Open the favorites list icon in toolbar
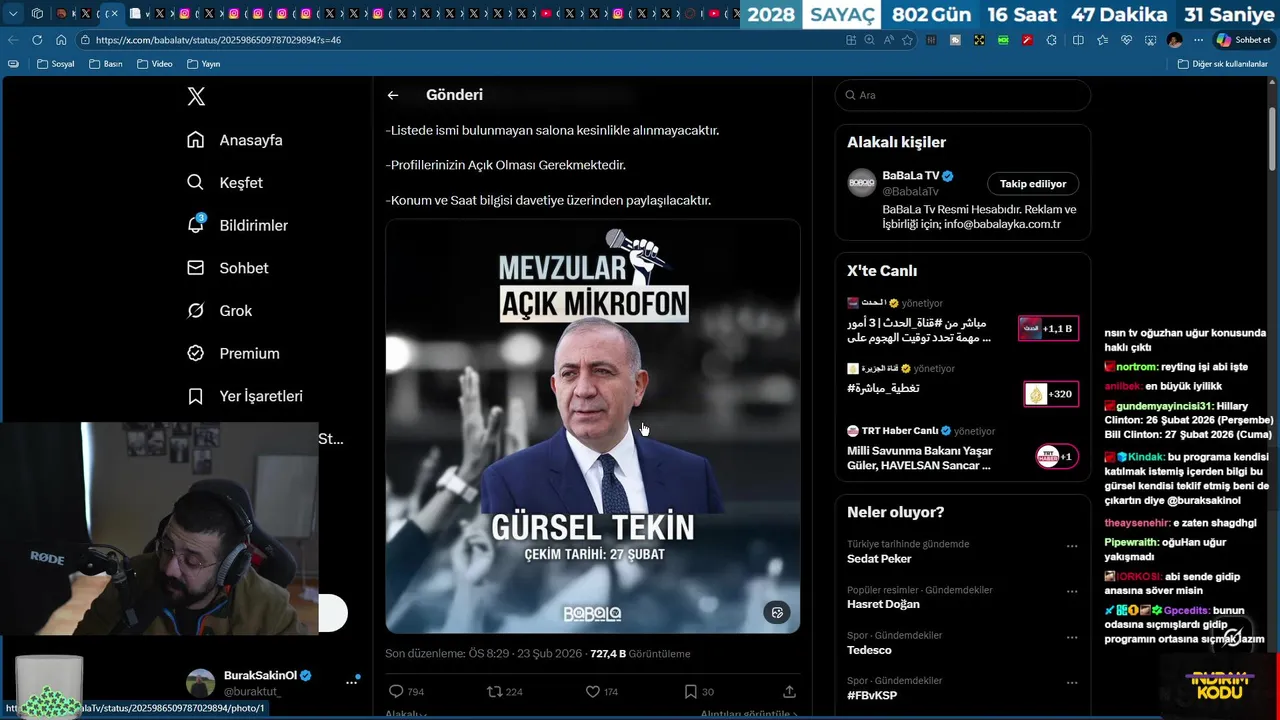The width and height of the screenshot is (1280, 720). (1103, 40)
